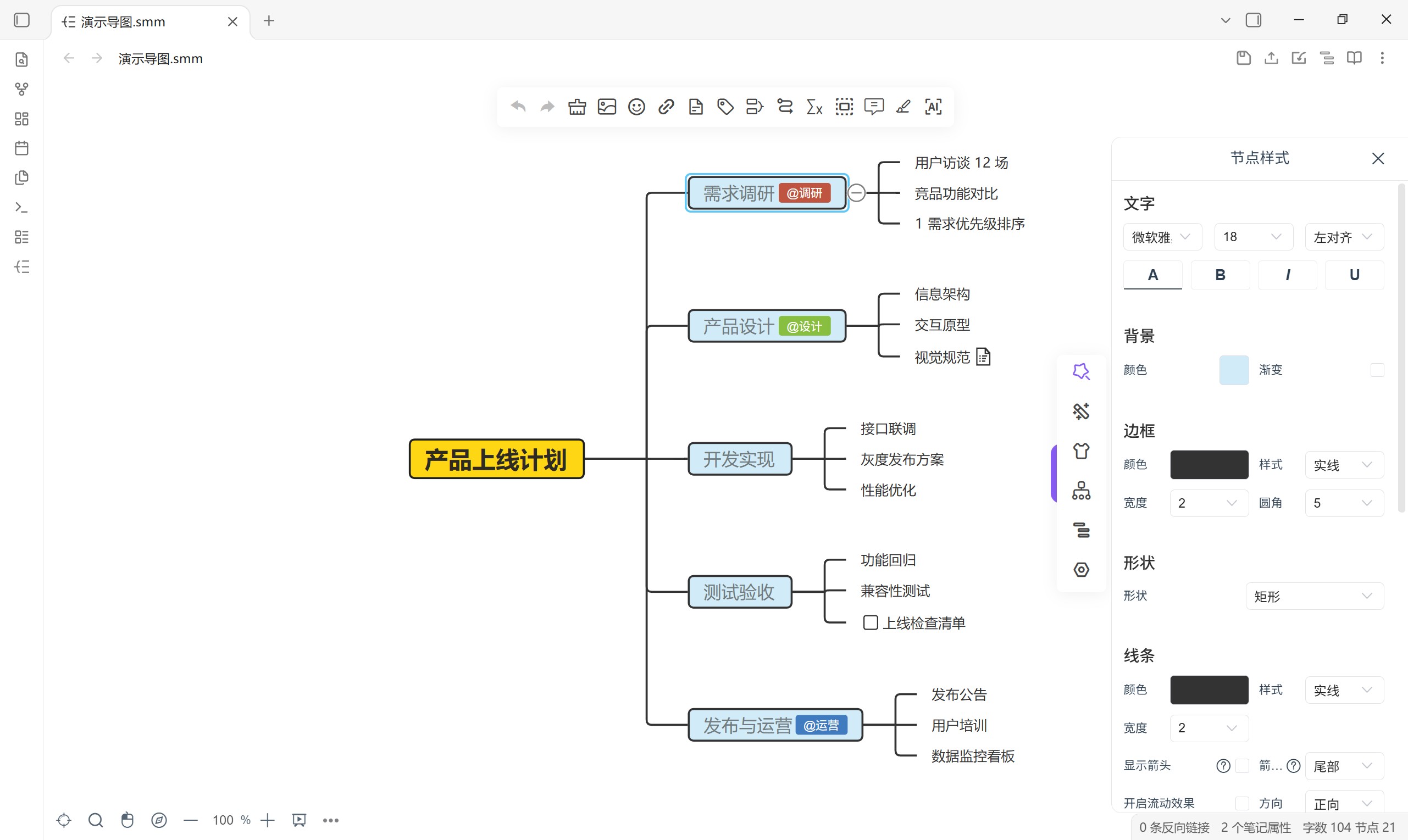Click the insert image toolbar icon
Image resolution: width=1408 pixels, height=840 pixels.
[606, 107]
